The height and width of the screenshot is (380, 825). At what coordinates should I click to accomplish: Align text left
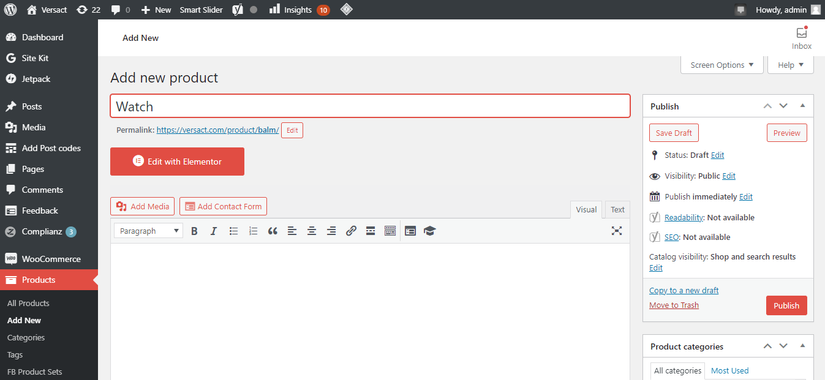292,231
